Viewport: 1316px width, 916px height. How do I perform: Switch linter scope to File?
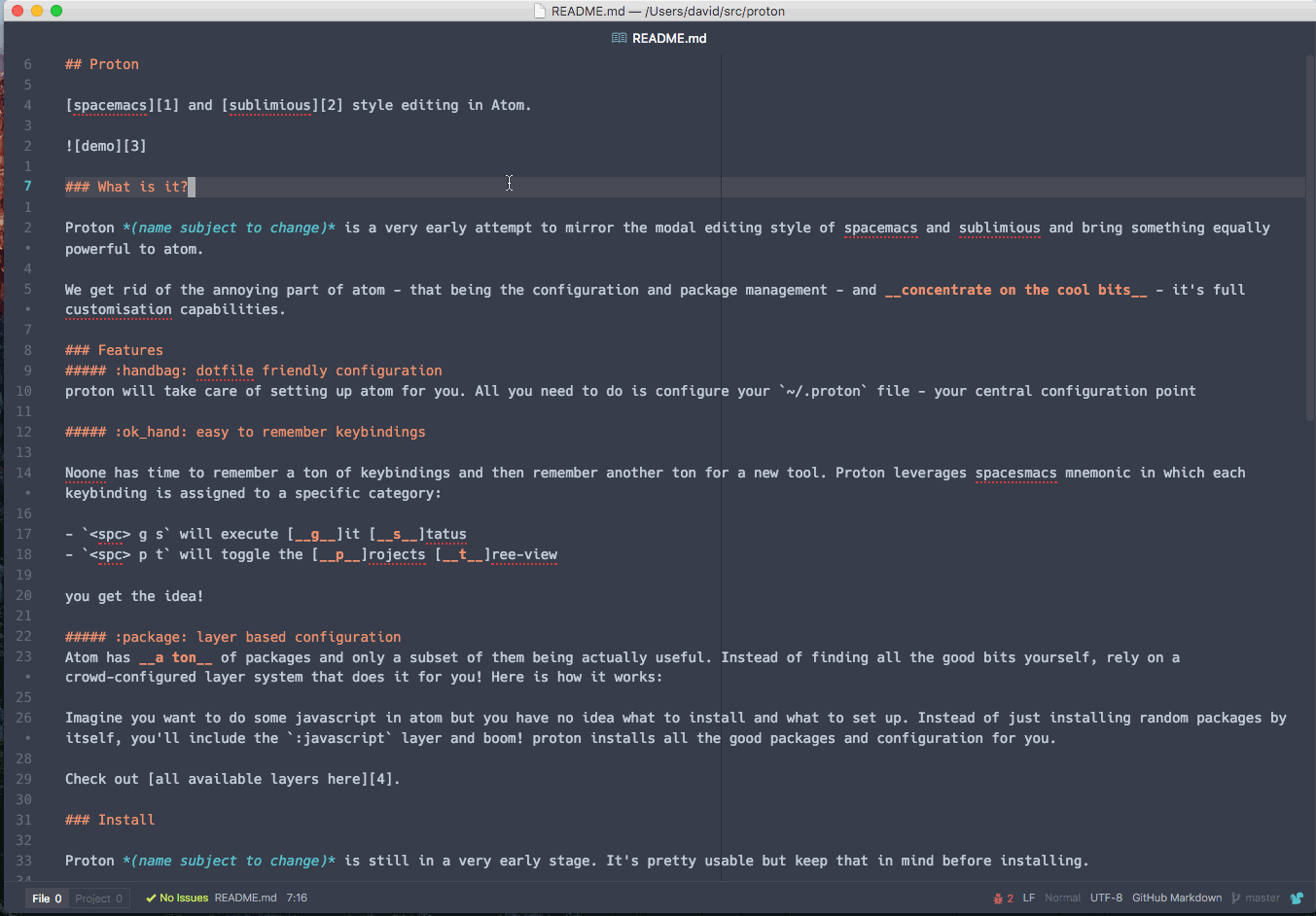(47, 898)
